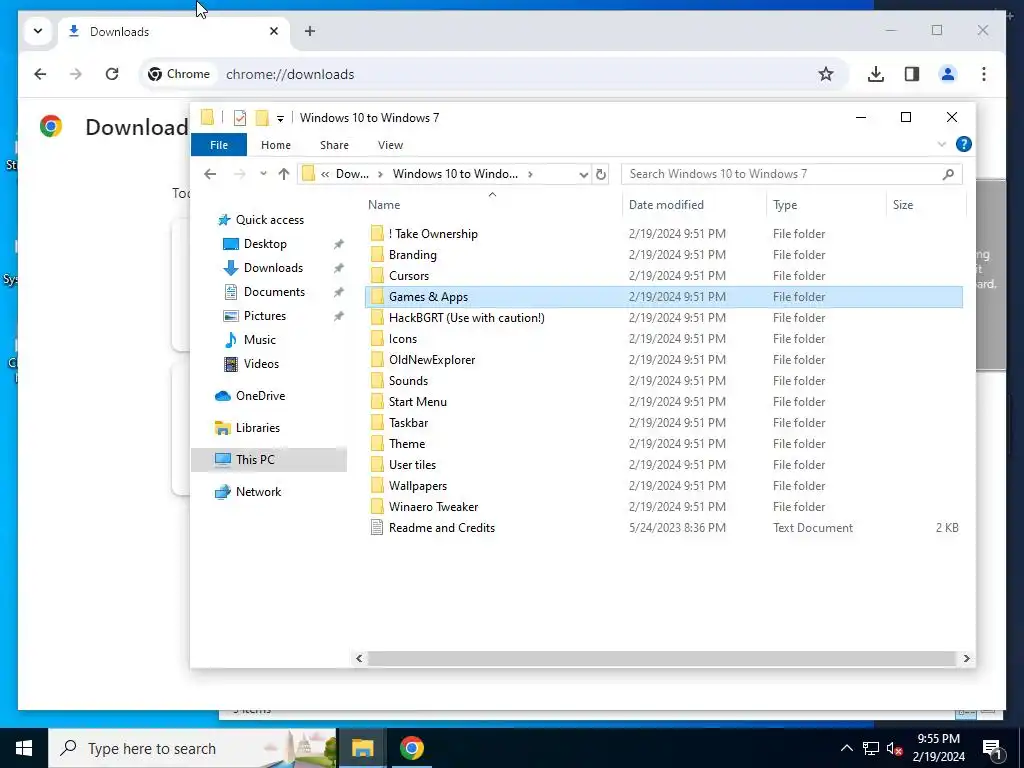Switch to the Home ribbon tab

pyautogui.click(x=276, y=145)
